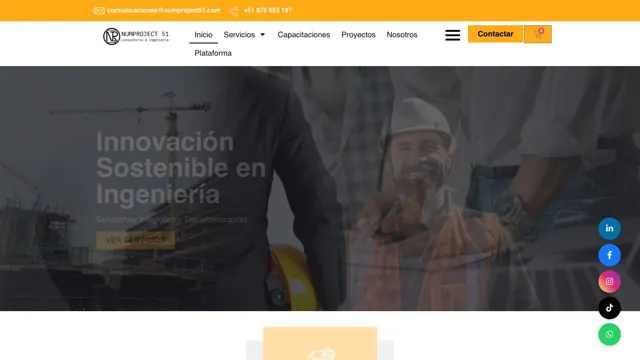
Task: Open the Plataforma menu item
Action: pyautogui.click(x=213, y=53)
